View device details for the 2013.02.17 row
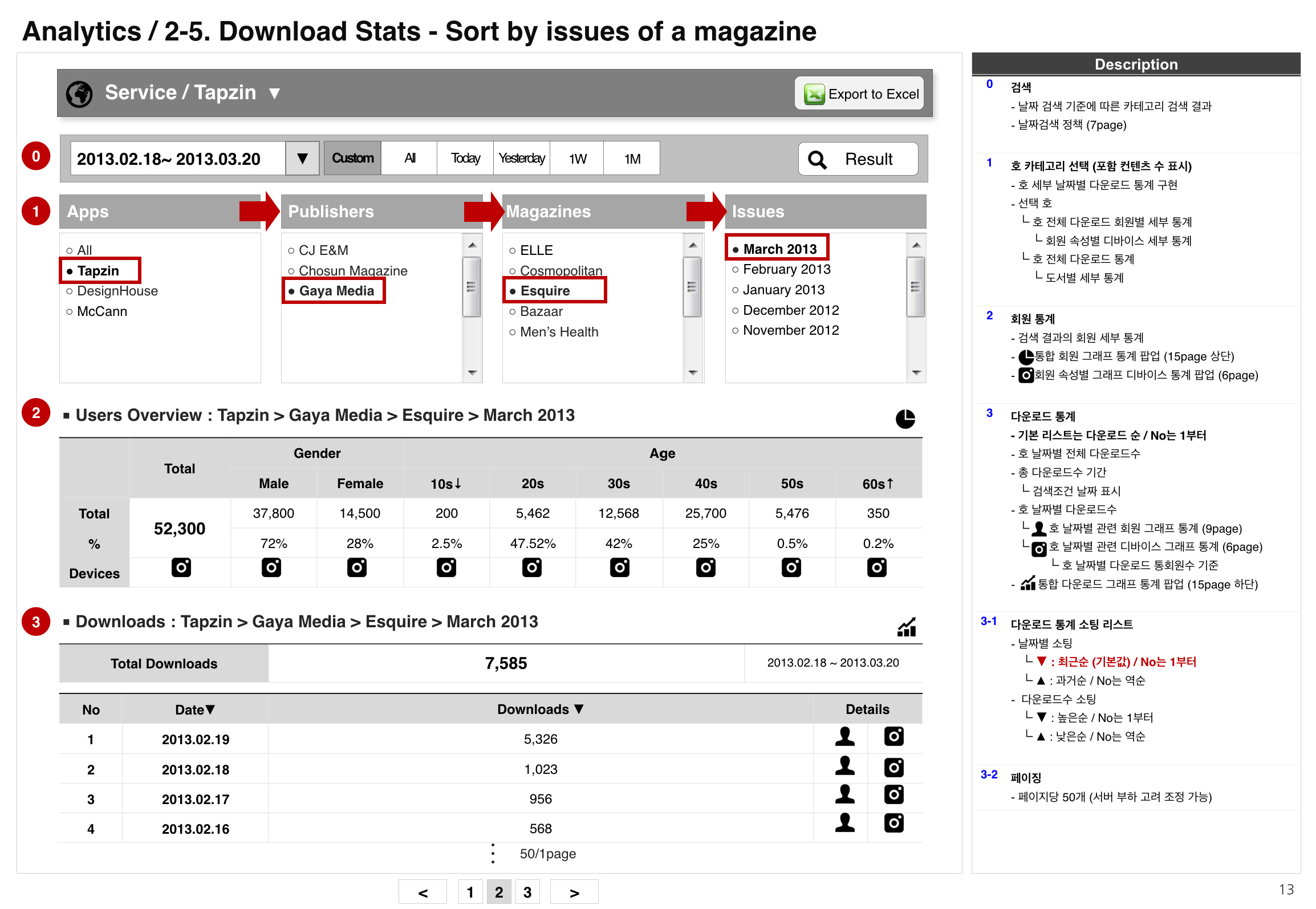1316x909 pixels. (x=894, y=794)
